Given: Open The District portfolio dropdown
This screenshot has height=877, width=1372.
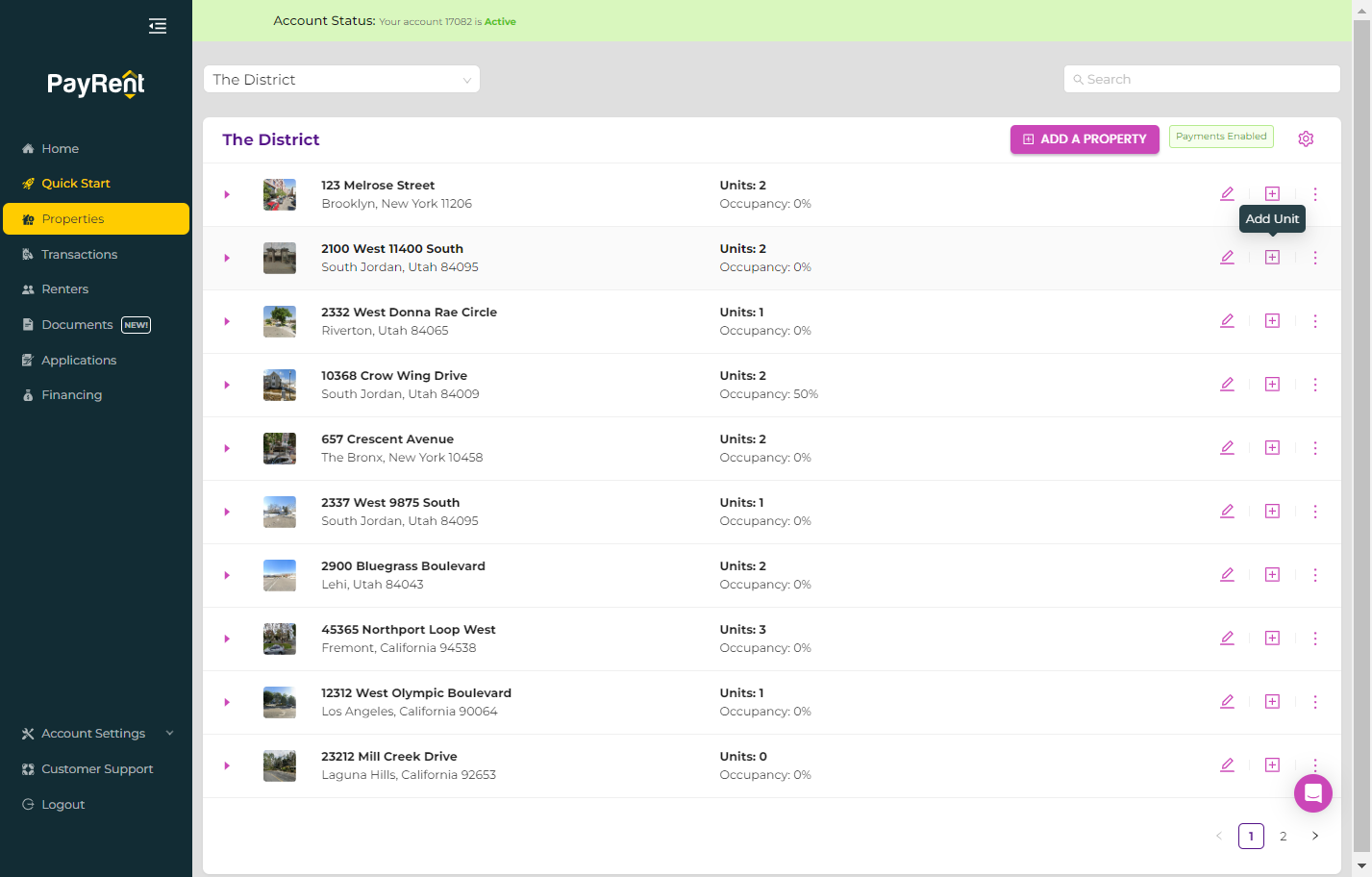Looking at the screenshot, I should point(341,80).
